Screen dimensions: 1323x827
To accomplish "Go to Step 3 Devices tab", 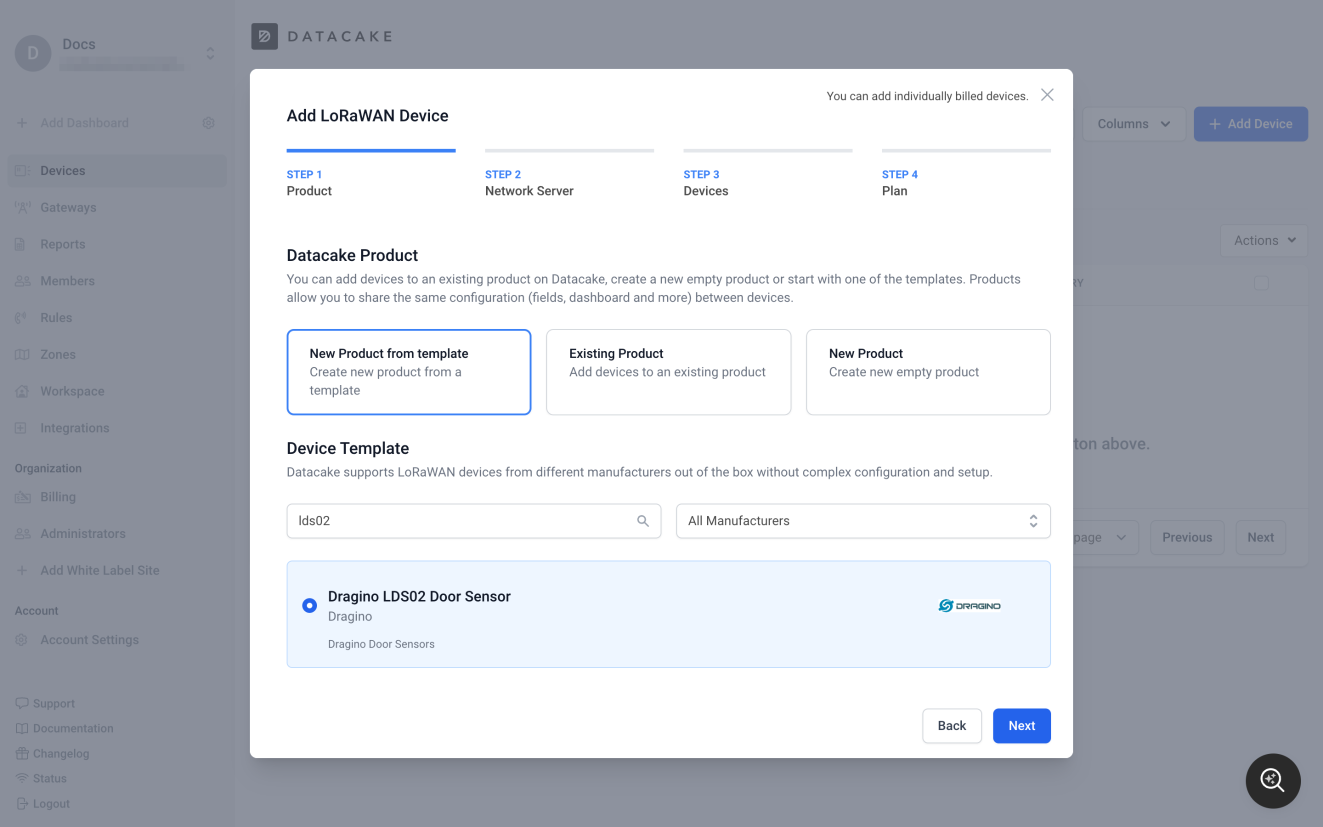I will [768, 174].
